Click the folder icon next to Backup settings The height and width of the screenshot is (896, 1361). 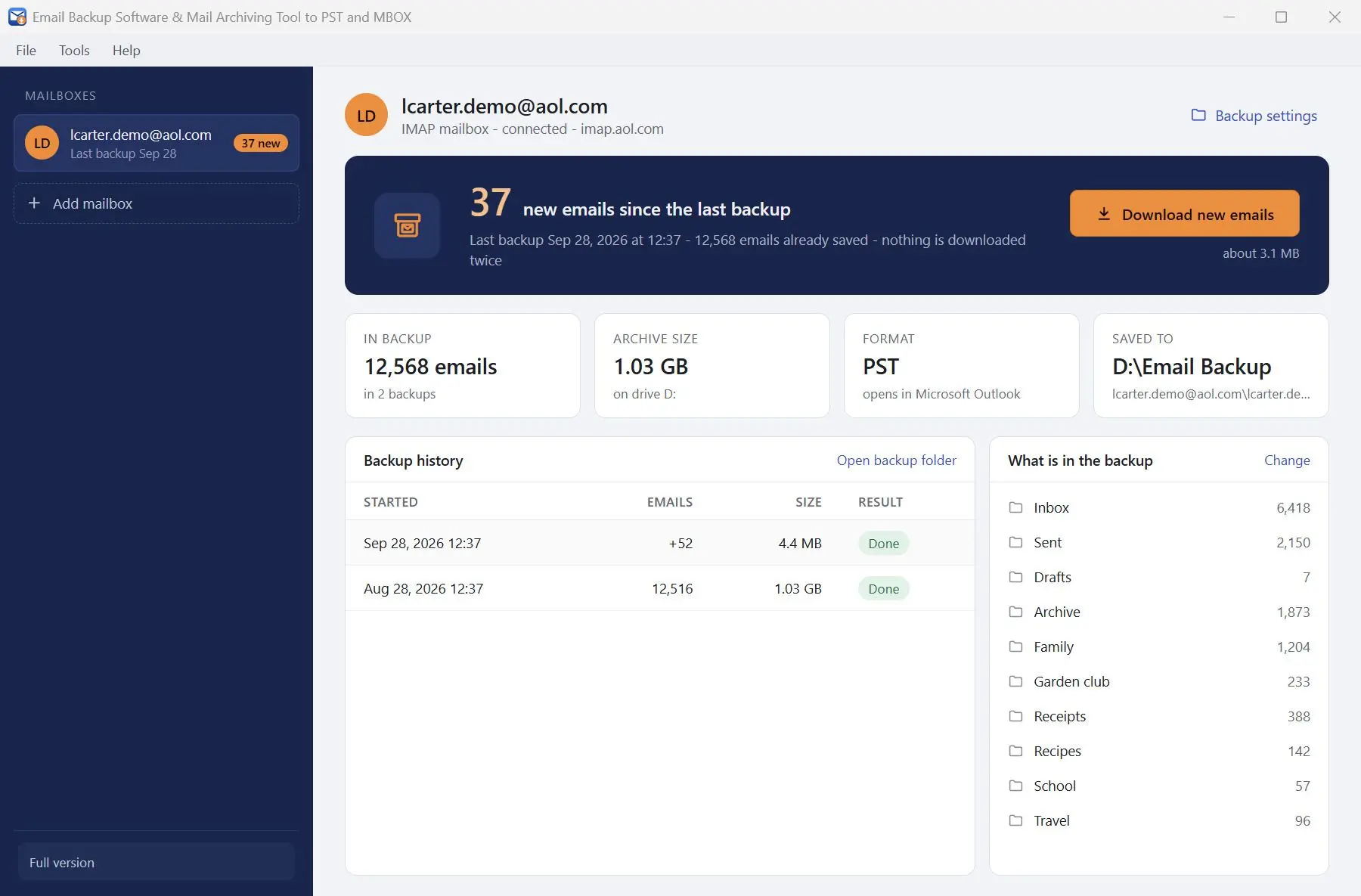point(1198,115)
